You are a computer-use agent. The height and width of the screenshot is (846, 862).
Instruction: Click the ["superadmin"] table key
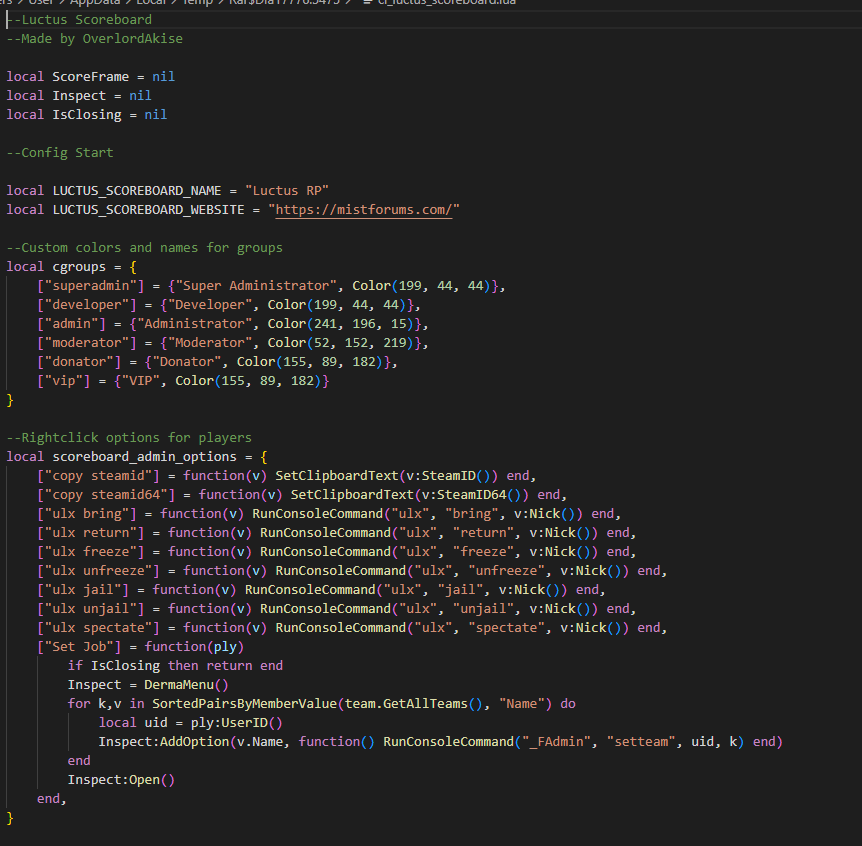[x=91, y=286]
